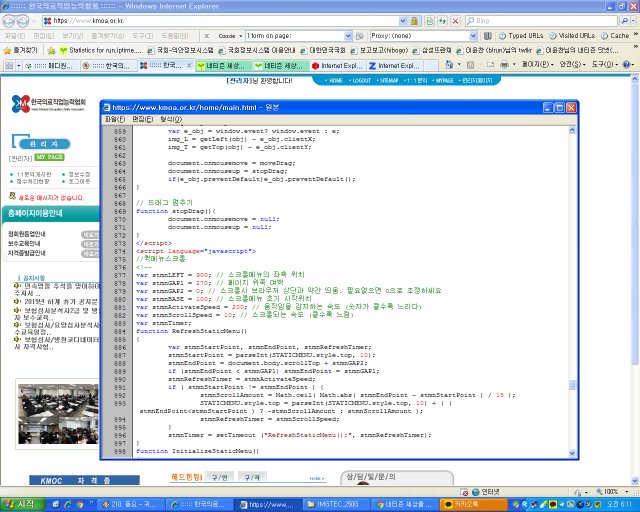Switch to first green 네티즌 세상 tab
Screen dimensions: 640x512
(222, 65)
